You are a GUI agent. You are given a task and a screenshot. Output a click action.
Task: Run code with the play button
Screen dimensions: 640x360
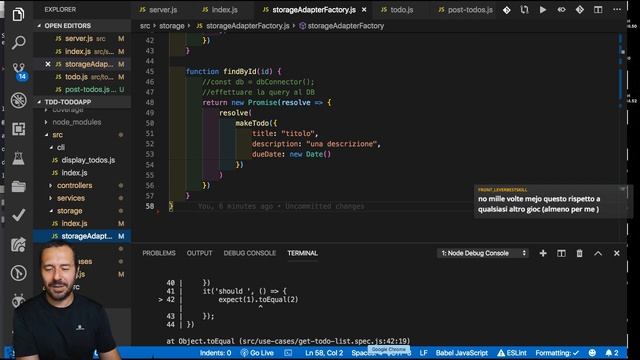(x=543, y=9)
